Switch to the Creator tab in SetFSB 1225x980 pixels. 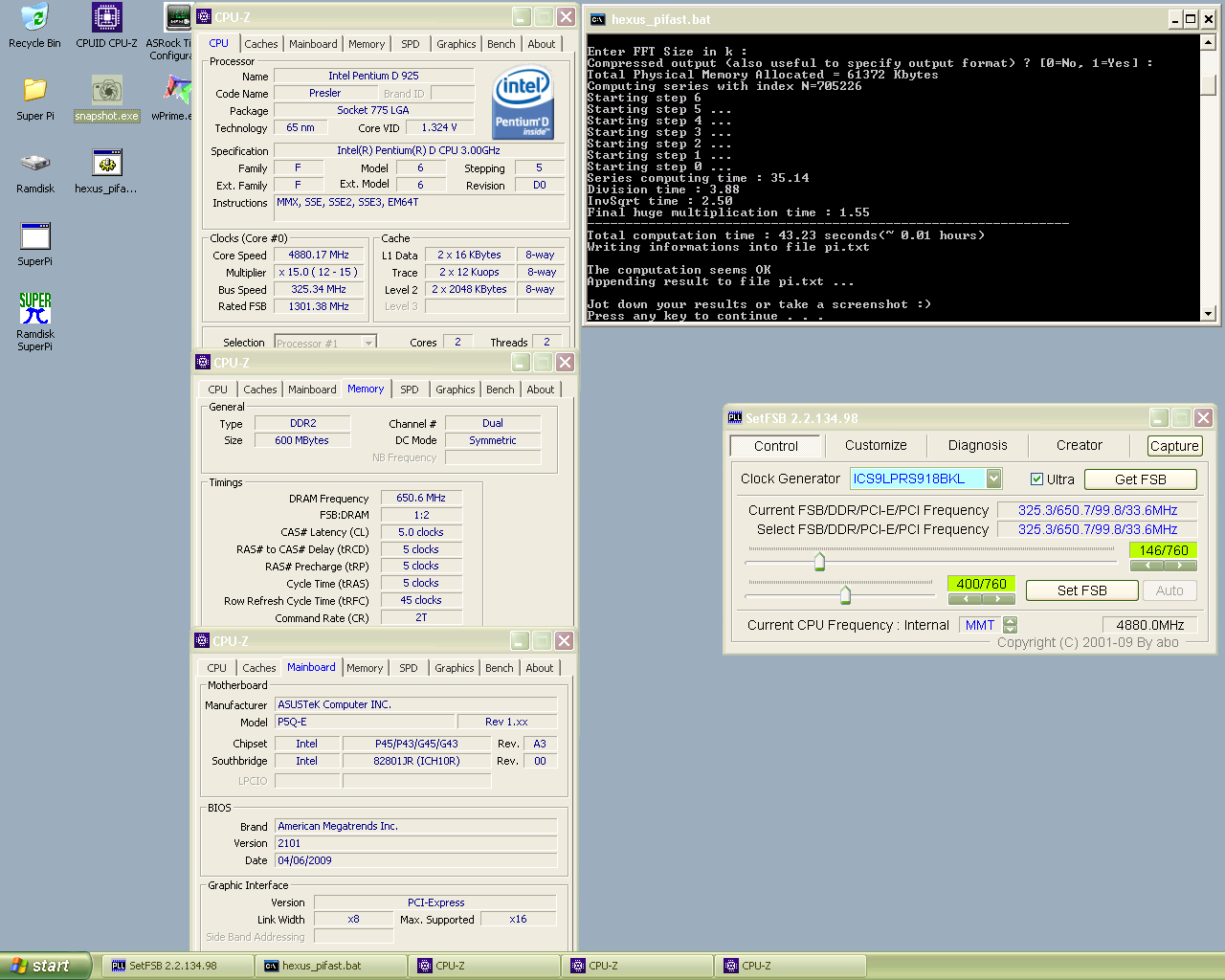point(1079,445)
